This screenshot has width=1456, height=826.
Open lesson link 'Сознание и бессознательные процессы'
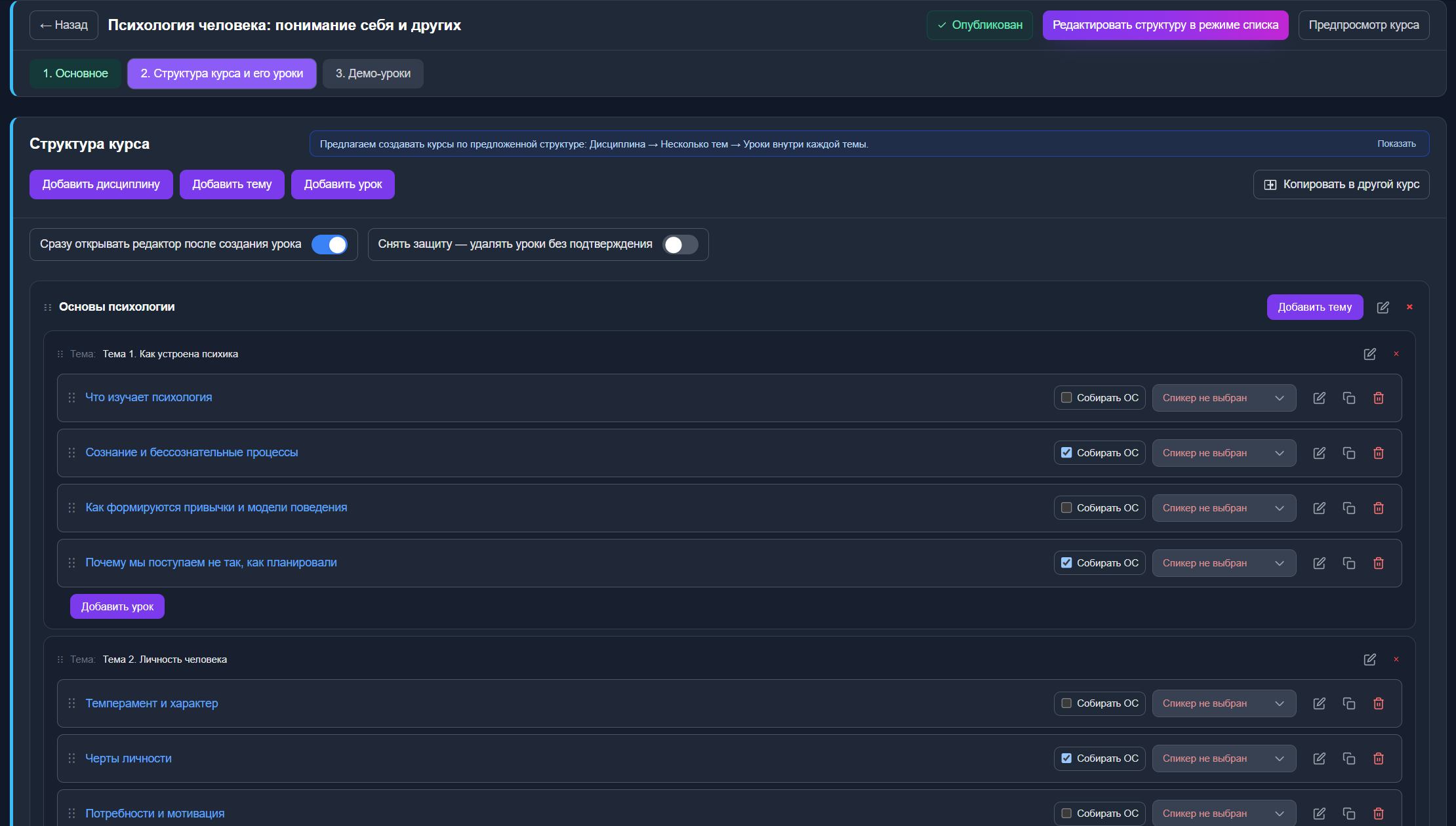[192, 452]
